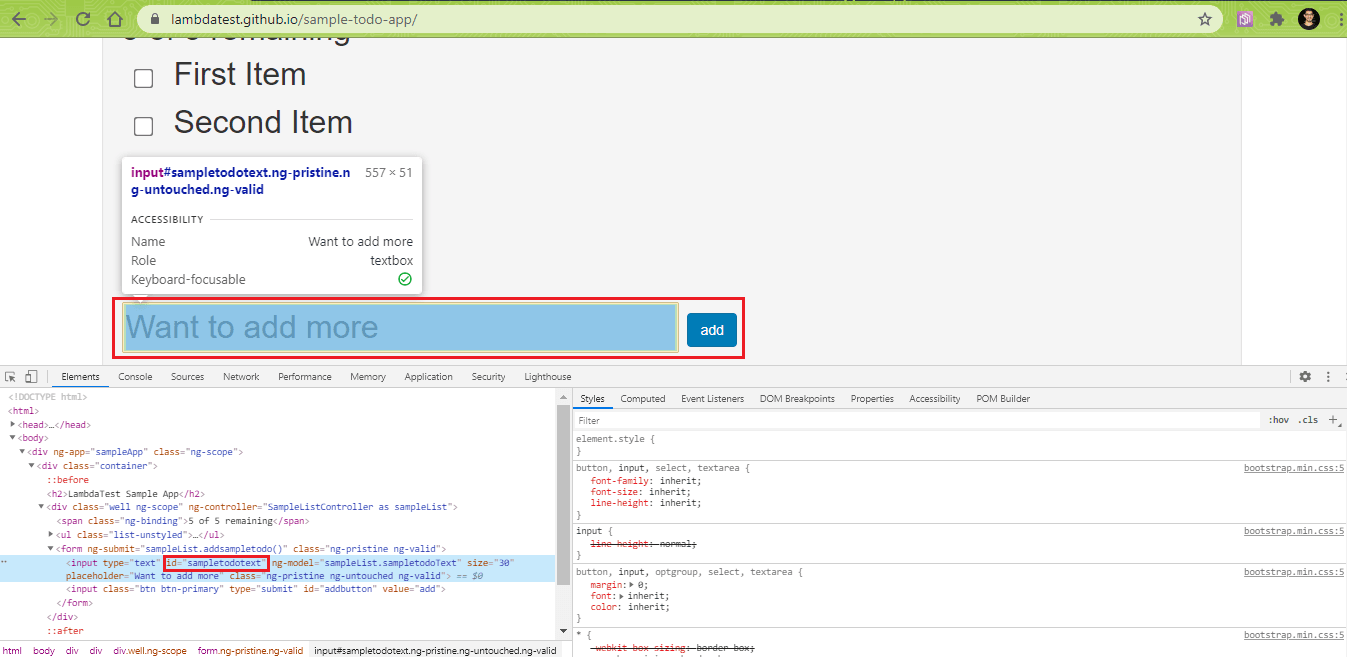
Task: Click the new style rule plus icon
Action: [1333, 421]
